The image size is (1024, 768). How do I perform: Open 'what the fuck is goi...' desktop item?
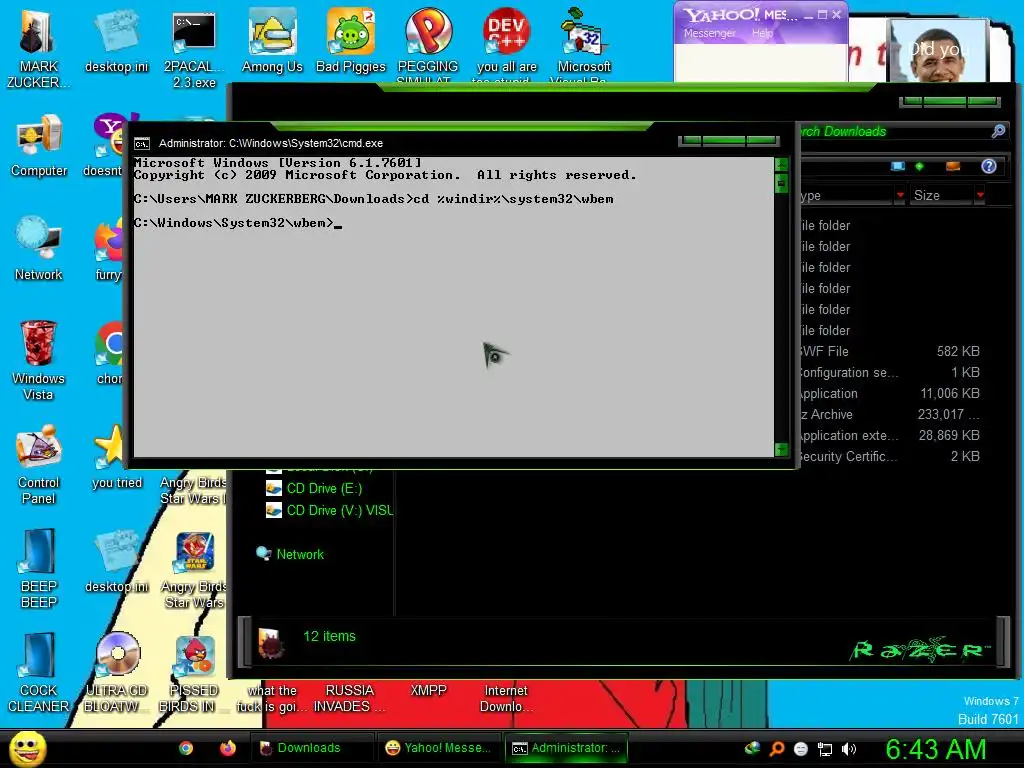coord(272,698)
